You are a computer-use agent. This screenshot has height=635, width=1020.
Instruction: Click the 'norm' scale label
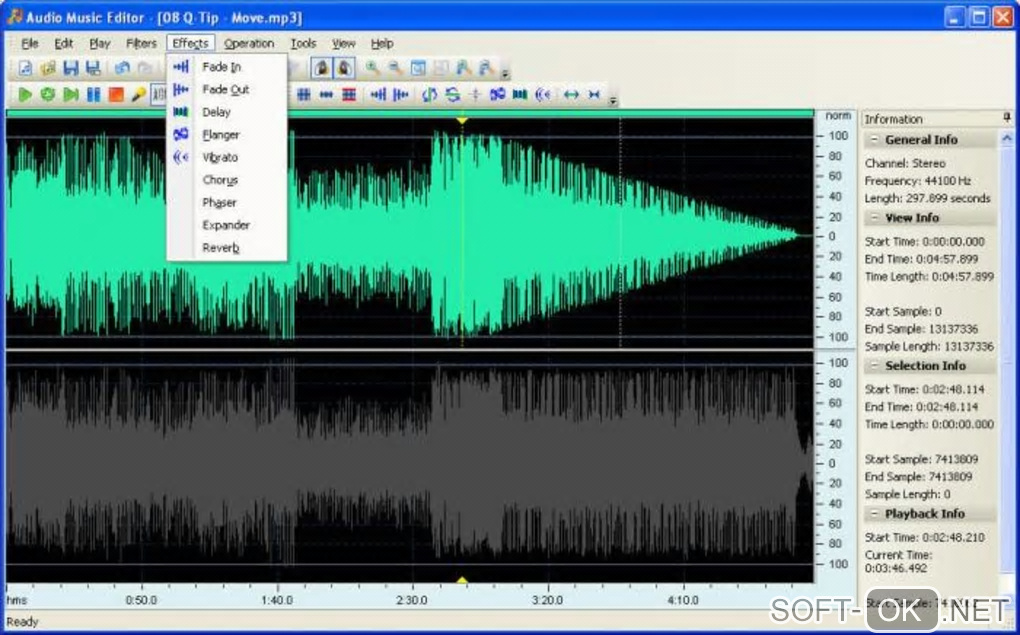pyautogui.click(x=838, y=116)
